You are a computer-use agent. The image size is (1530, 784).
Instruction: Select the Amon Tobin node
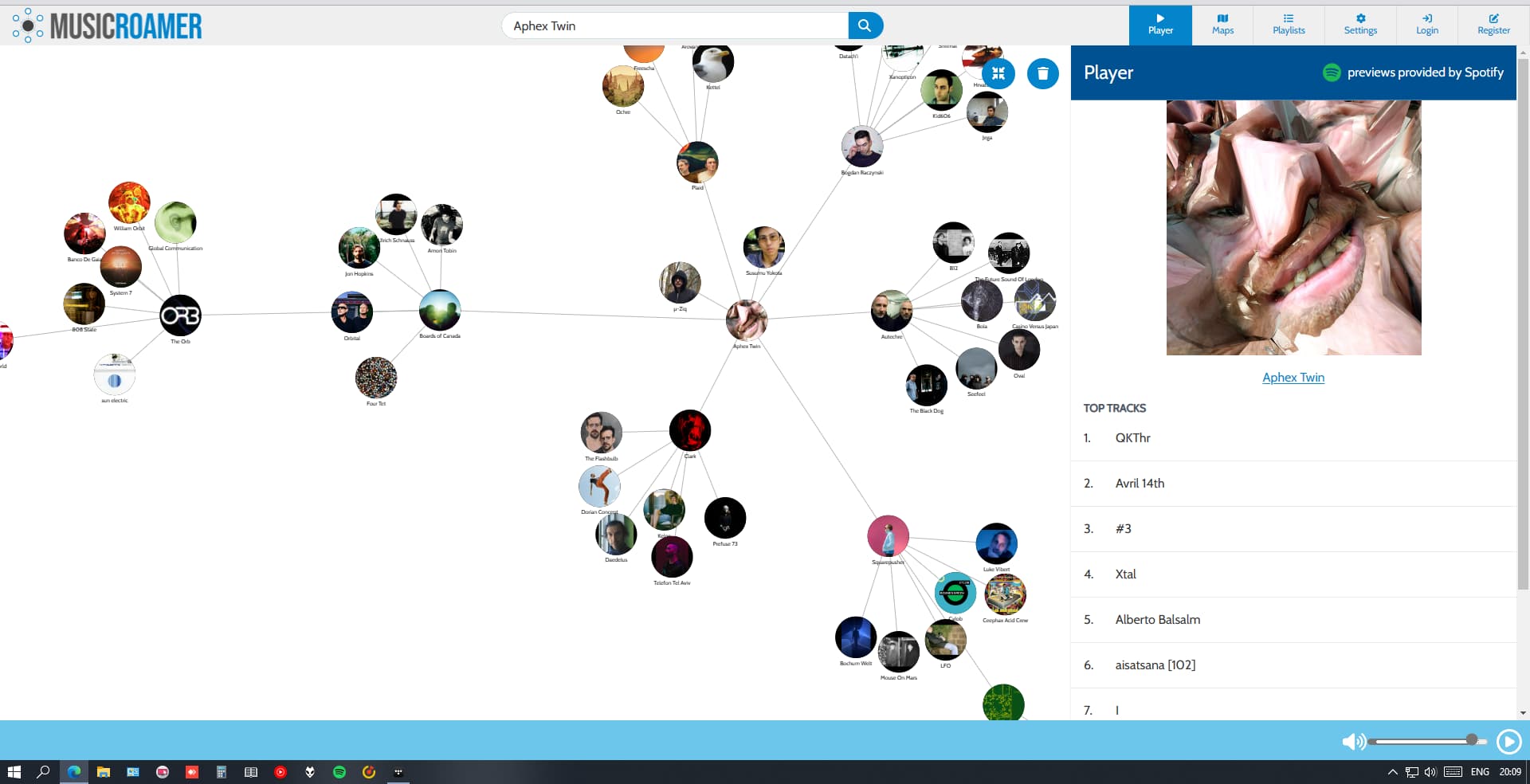coord(441,225)
